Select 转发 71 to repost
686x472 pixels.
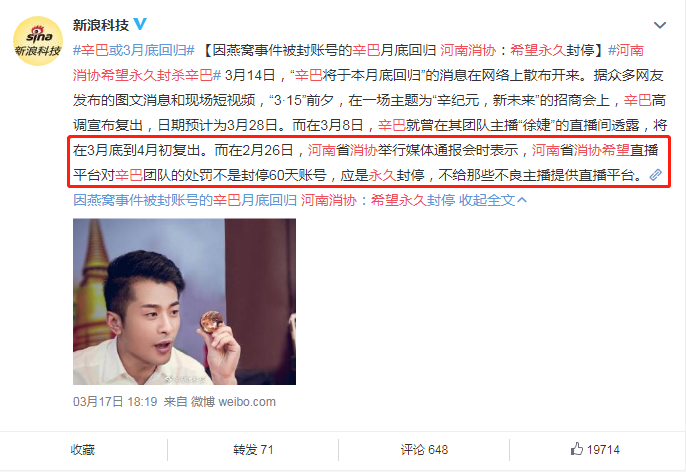(253, 450)
